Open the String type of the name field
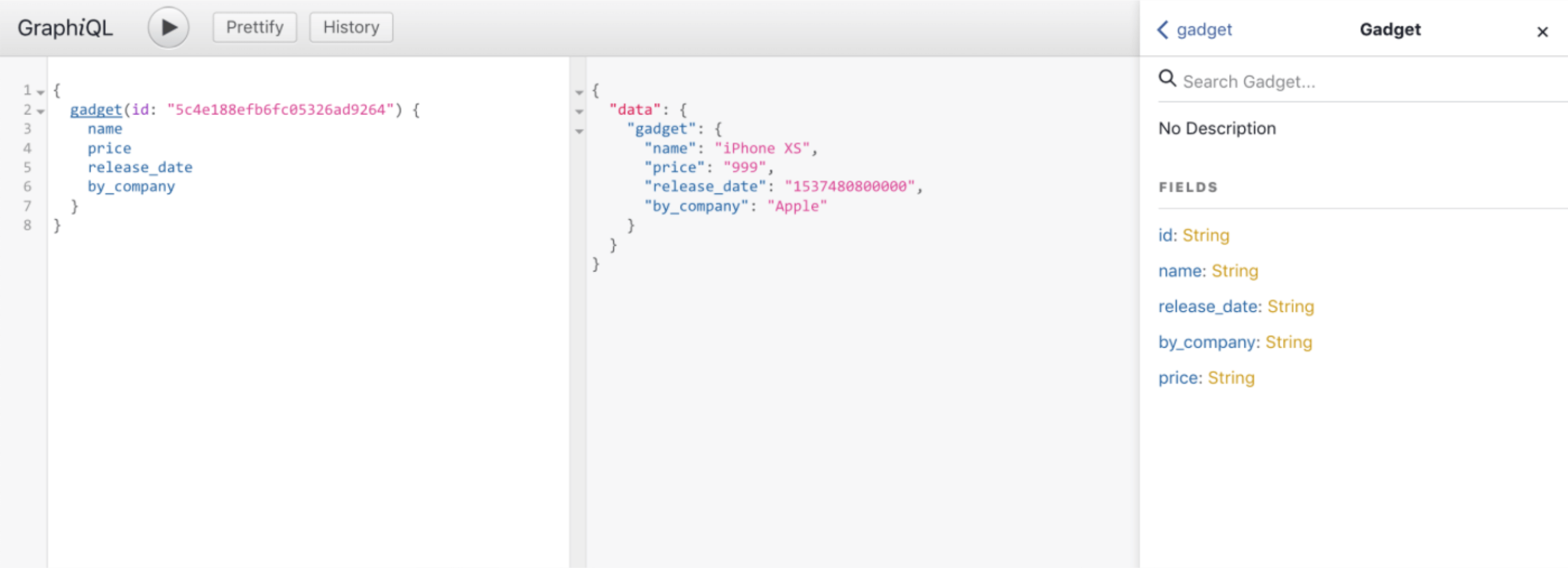This screenshot has width=1568, height=568. [1235, 271]
